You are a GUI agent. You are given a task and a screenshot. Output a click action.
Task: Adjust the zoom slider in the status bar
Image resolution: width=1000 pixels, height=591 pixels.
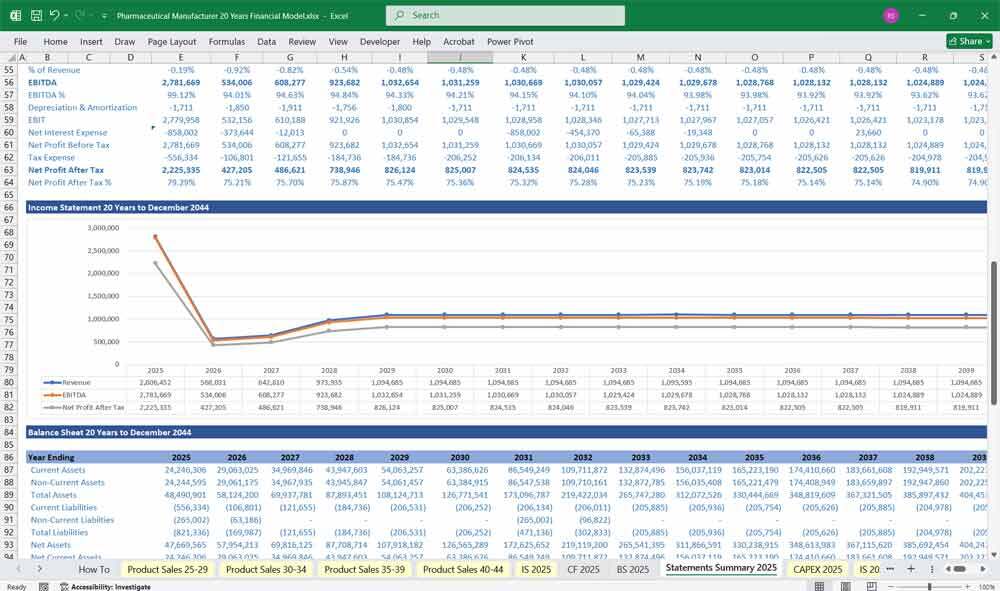(x=930, y=585)
